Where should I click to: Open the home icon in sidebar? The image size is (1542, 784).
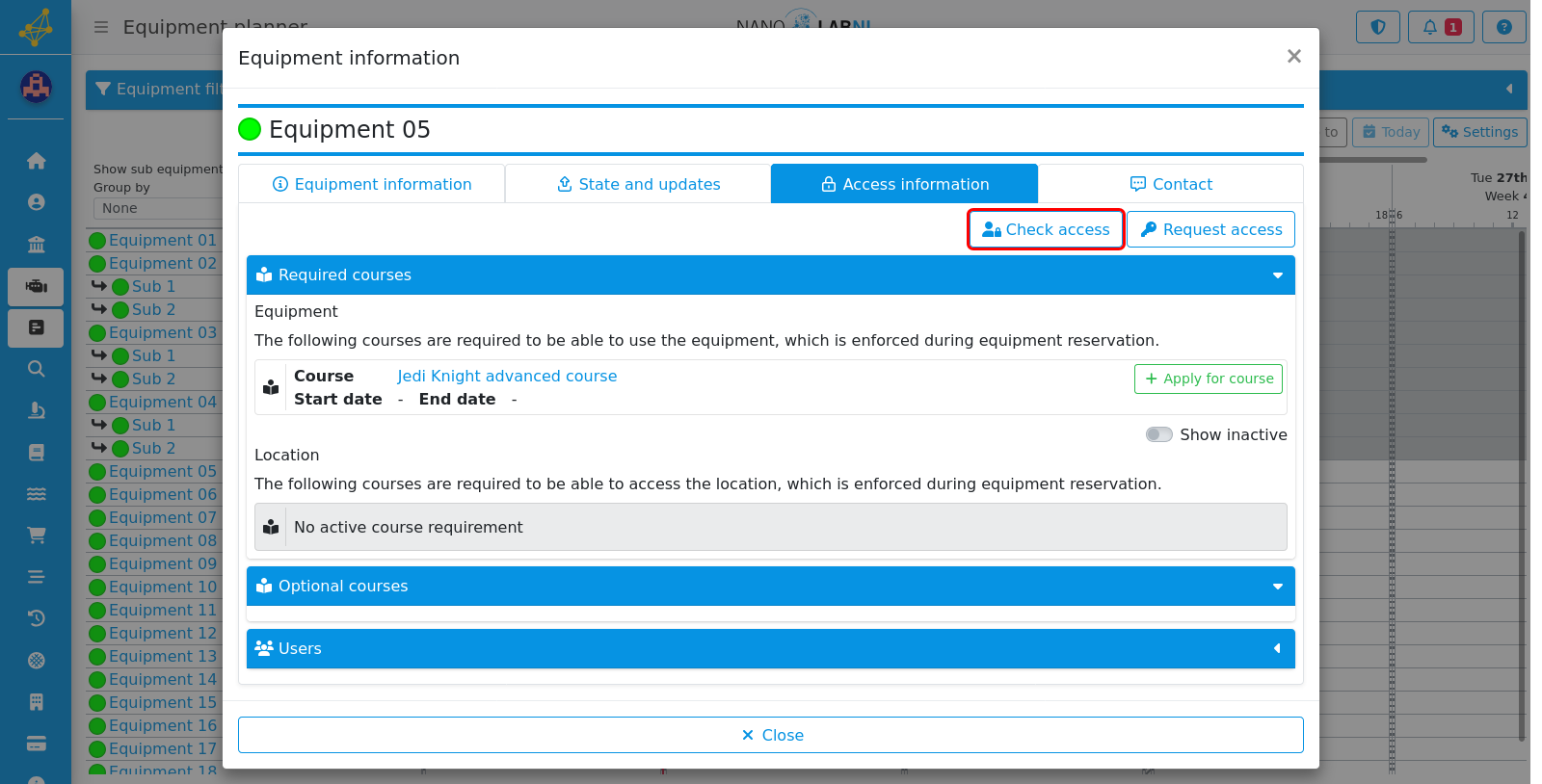coord(36,161)
